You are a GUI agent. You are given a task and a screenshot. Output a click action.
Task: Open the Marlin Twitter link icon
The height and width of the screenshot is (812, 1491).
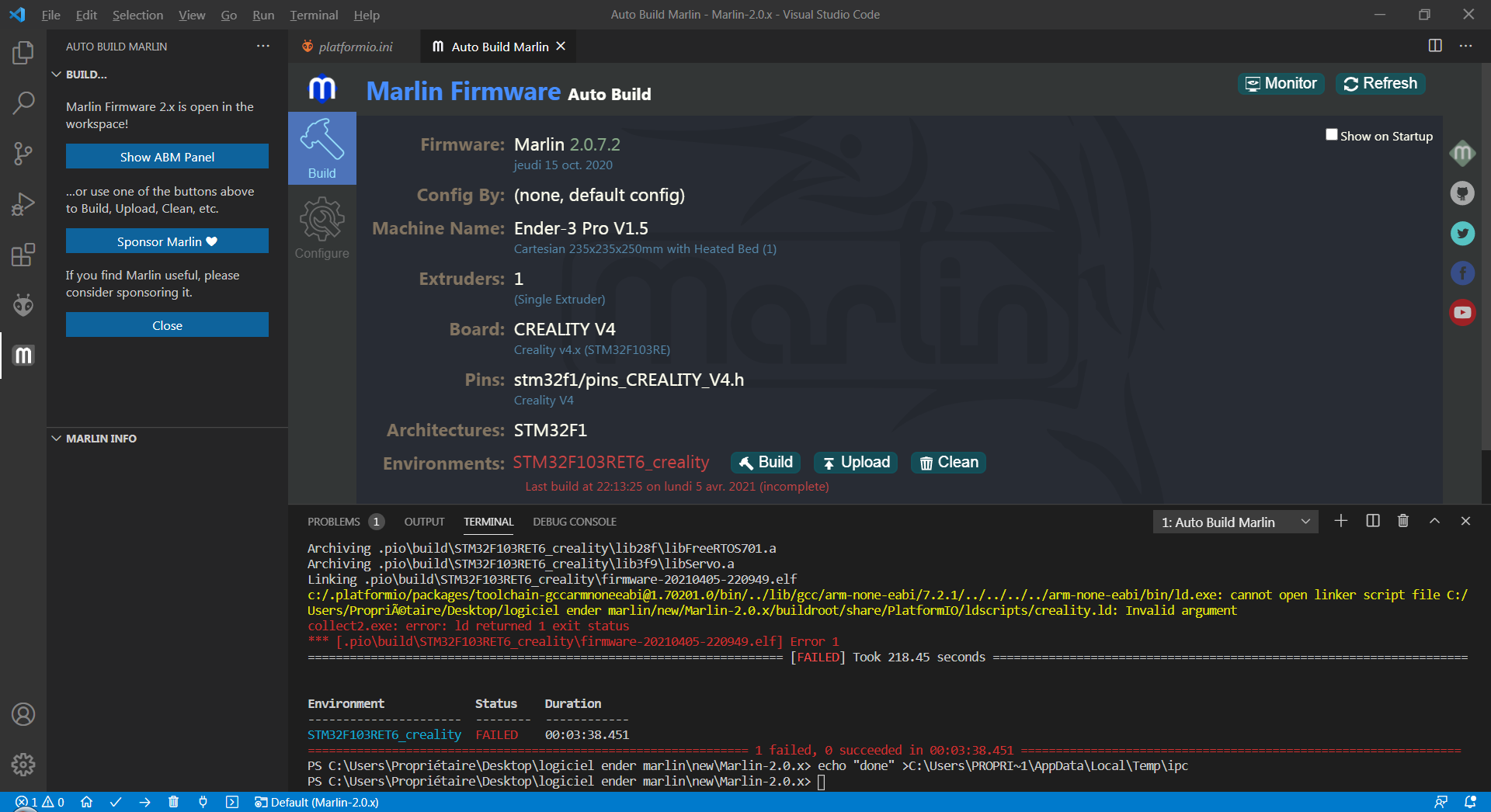point(1462,233)
